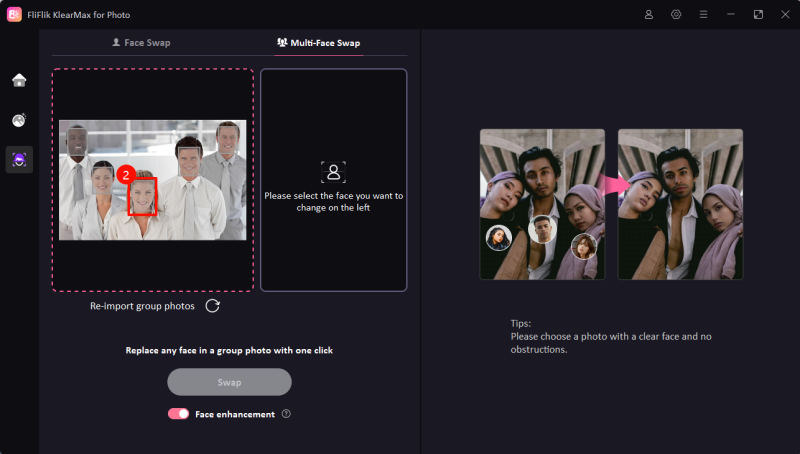Image resolution: width=800 pixels, height=454 pixels.
Task: Open the hamburger menu in title bar
Action: coord(703,15)
